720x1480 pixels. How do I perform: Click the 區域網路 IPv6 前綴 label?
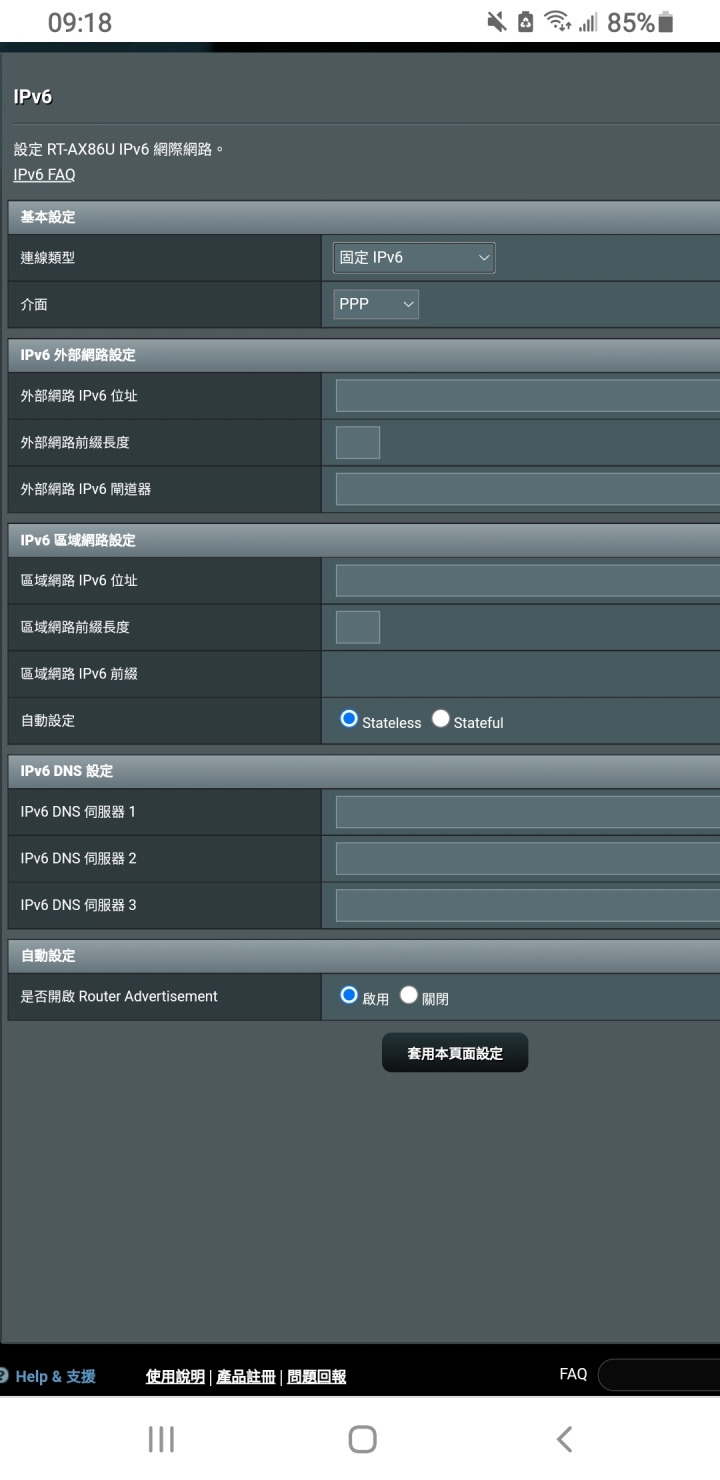pos(79,674)
